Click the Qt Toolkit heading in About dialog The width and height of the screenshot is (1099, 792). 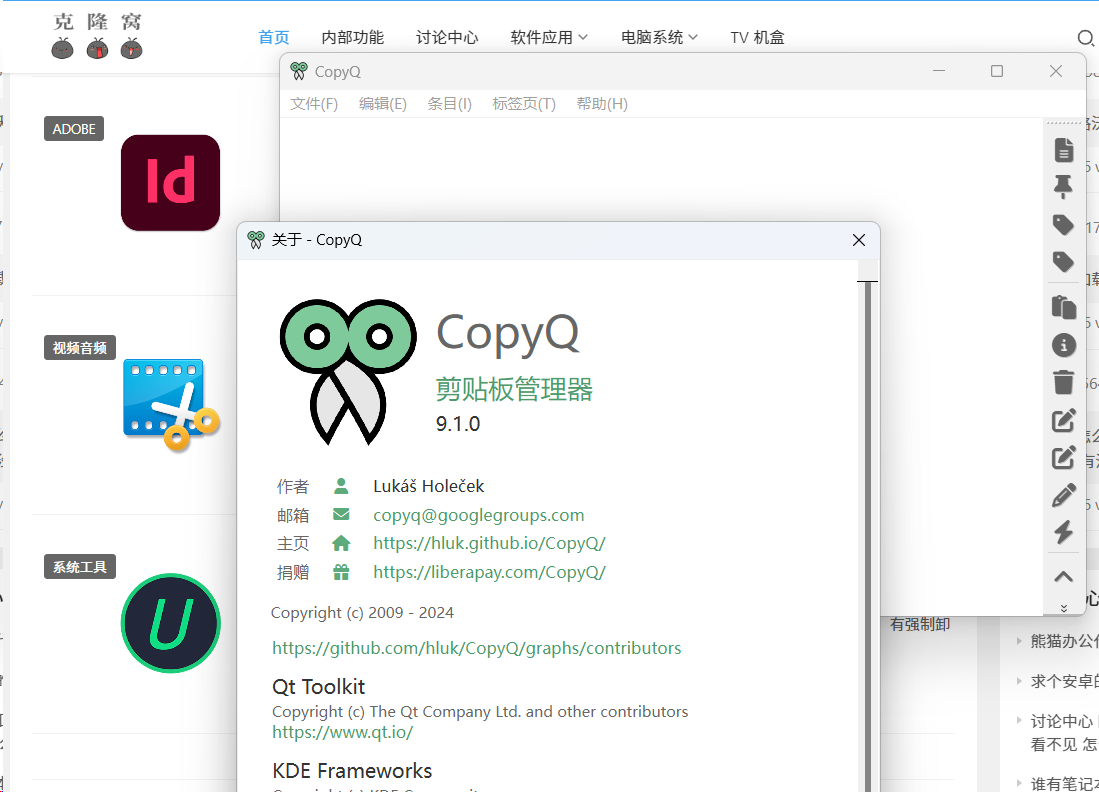click(x=319, y=686)
